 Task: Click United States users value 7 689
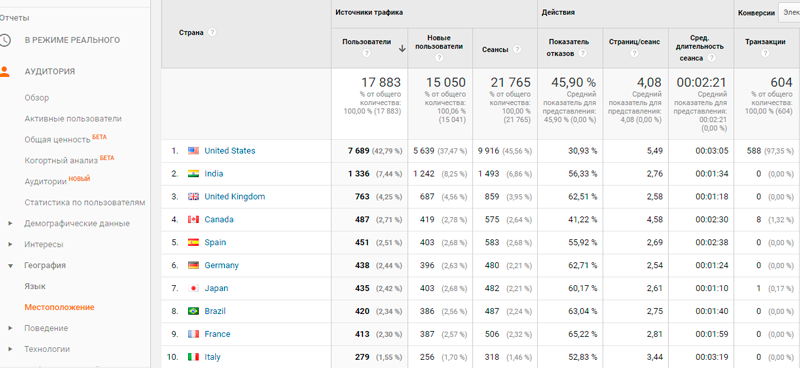click(359, 151)
